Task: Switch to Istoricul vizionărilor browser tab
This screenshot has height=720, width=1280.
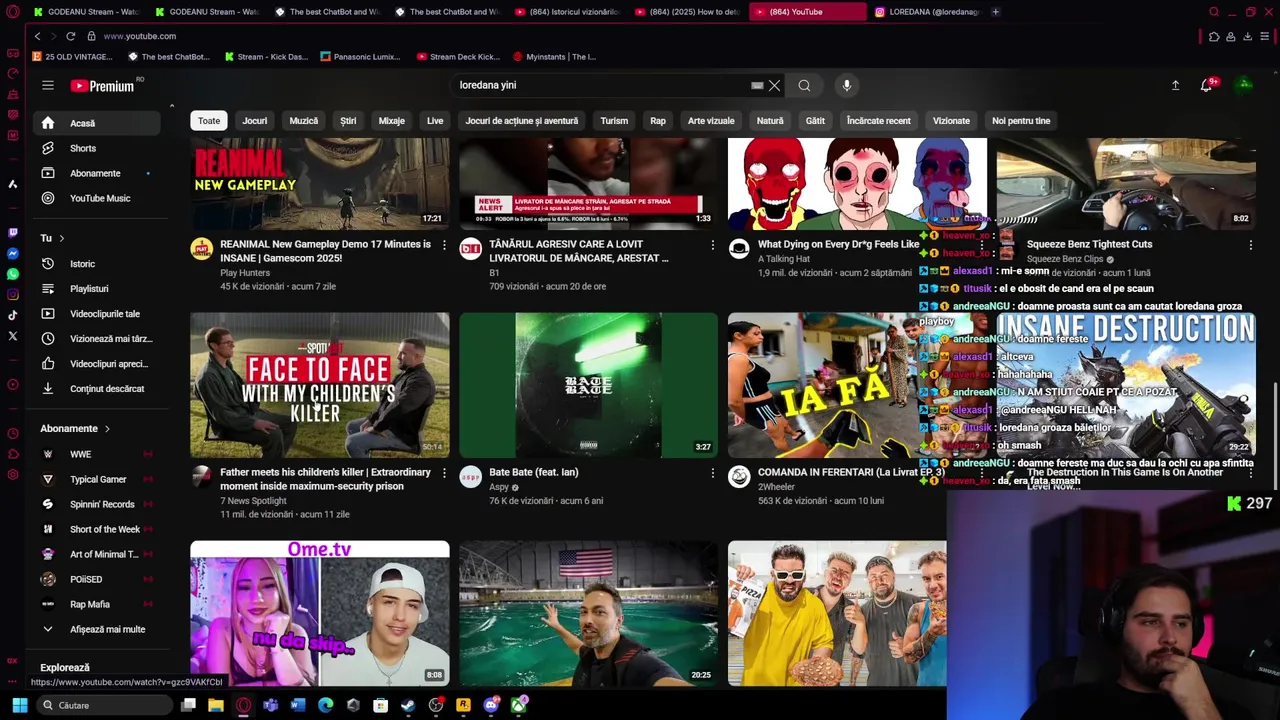Action: (x=566, y=12)
